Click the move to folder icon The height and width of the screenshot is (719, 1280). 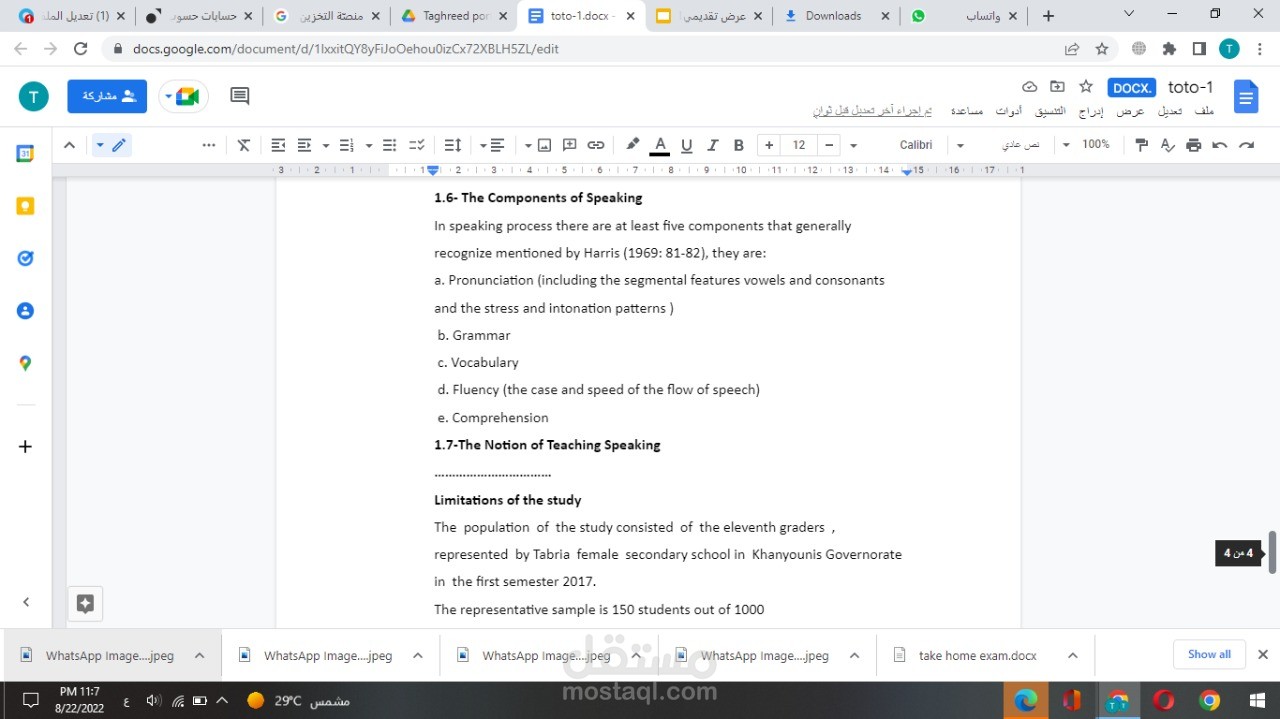[x=1057, y=87]
